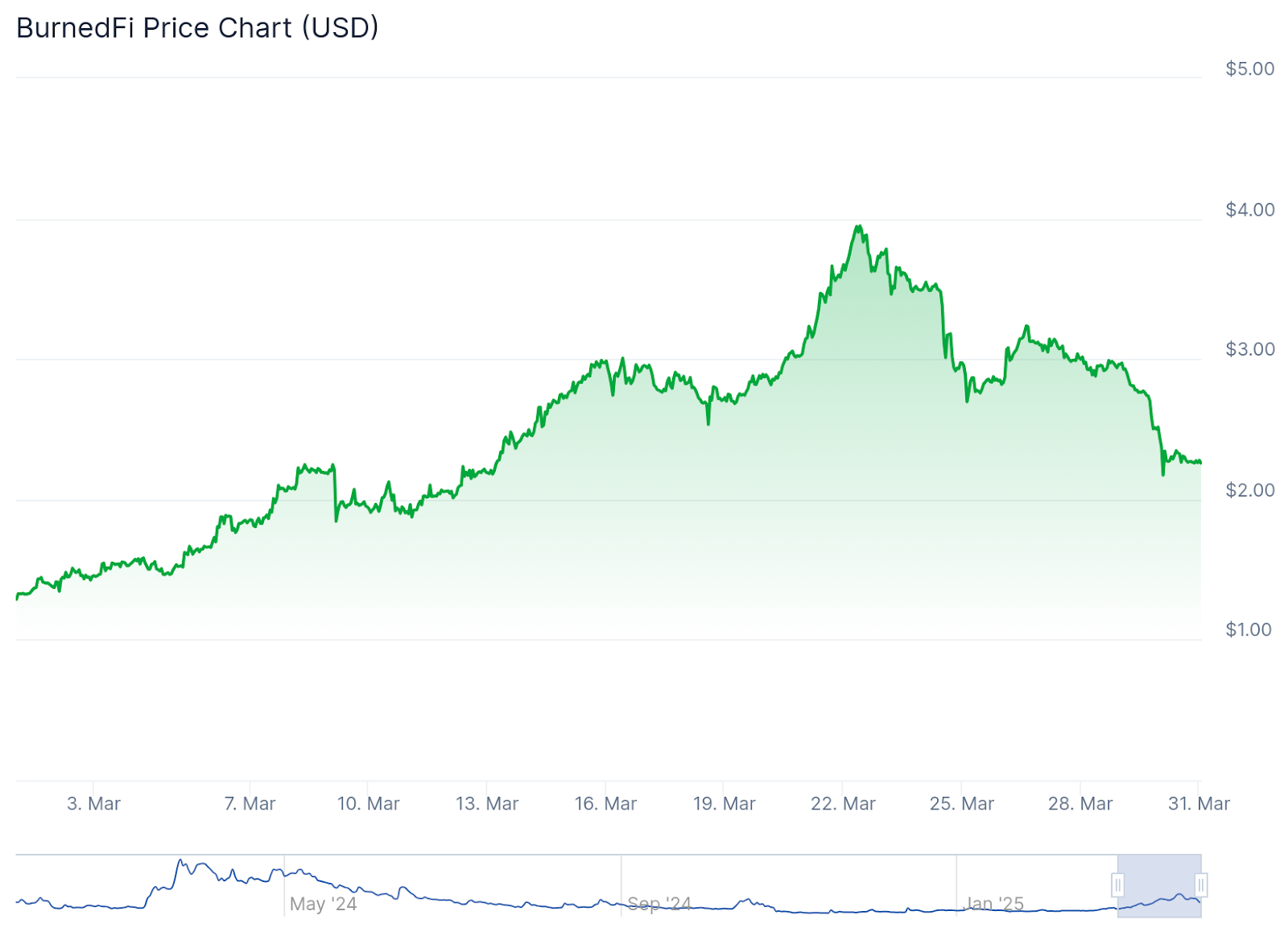Click the 28. Mar axis label
The image size is (1288, 940).
[1080, 803]
